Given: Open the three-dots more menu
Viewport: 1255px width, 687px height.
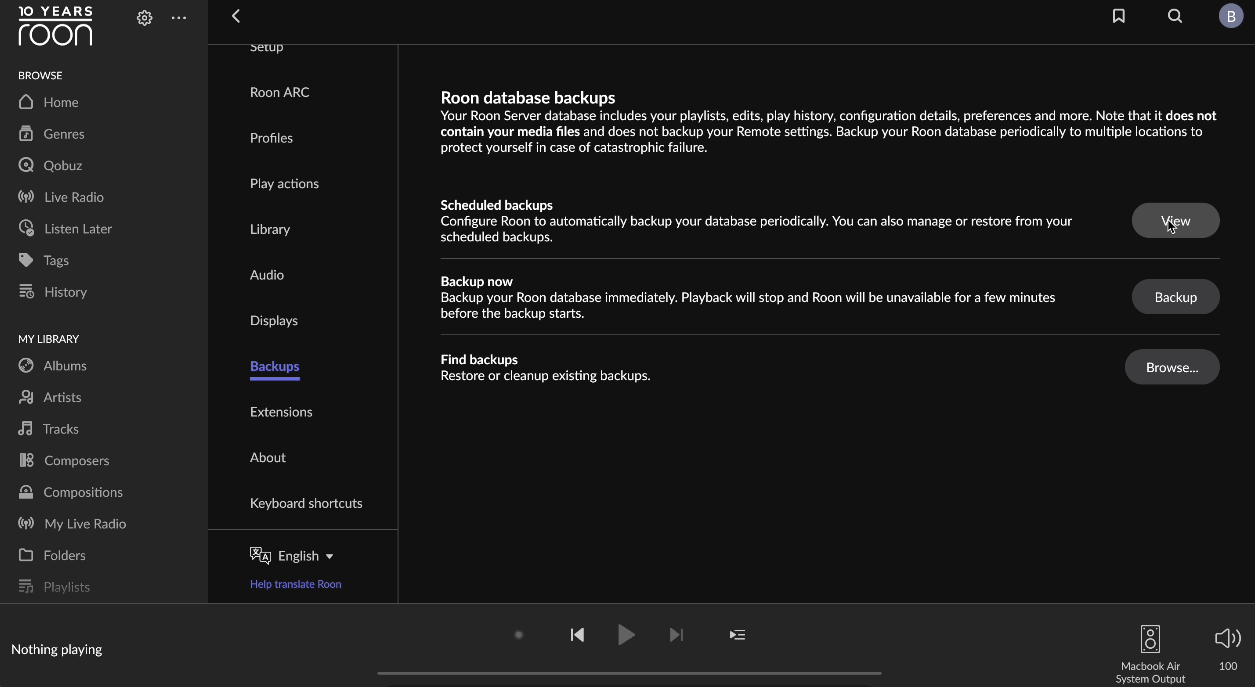Looking at the screenshot, I should [x=179, y=18].
